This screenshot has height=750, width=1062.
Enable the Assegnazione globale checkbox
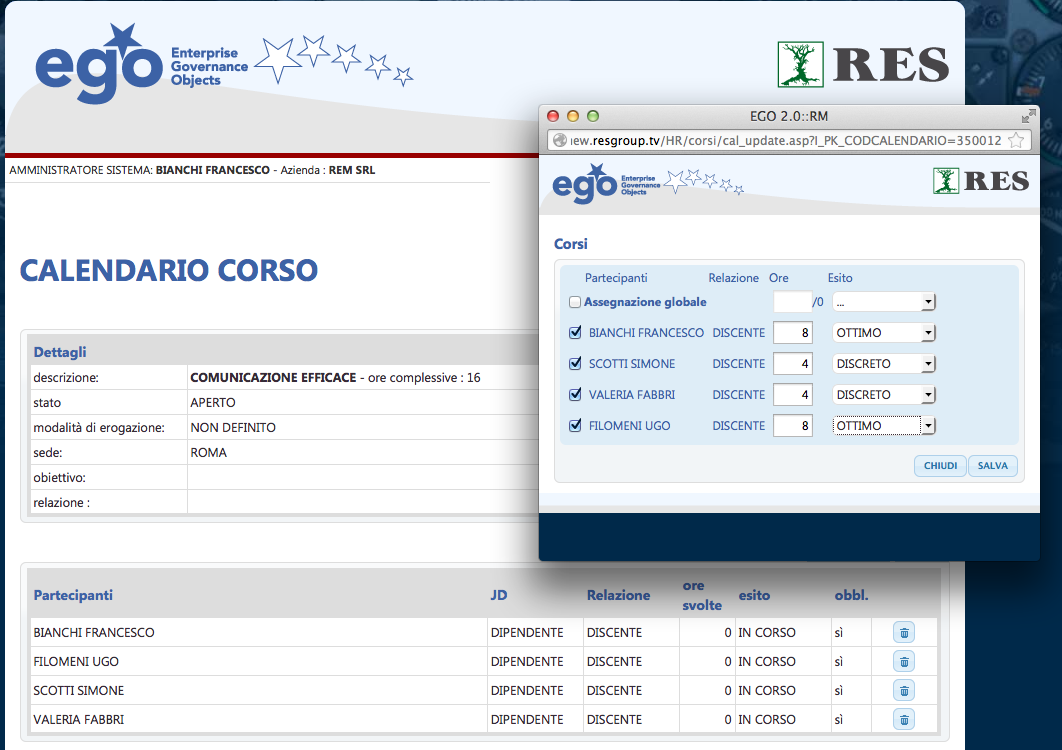tap(575, 302)
